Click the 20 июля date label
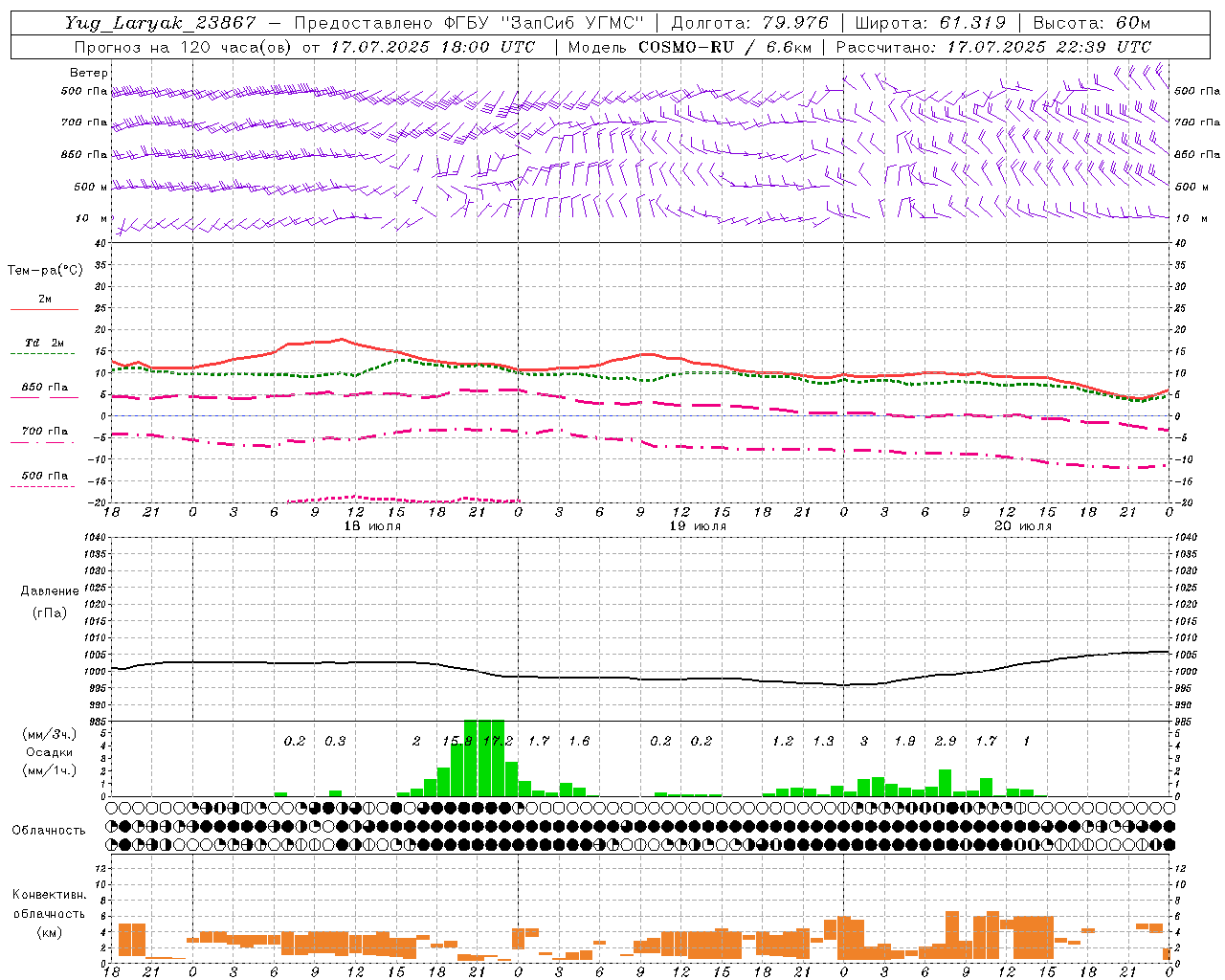1225x980 pixels. pyautogui.click(x=1023, y=526)
